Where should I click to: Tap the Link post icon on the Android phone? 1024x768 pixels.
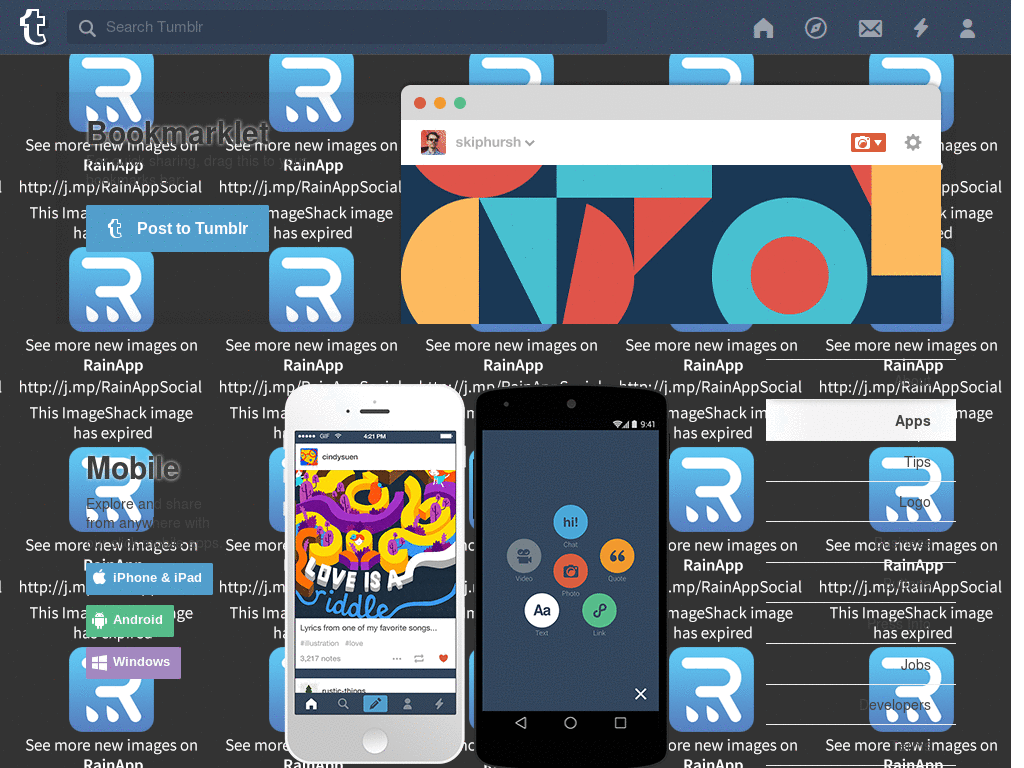[599, 611]
